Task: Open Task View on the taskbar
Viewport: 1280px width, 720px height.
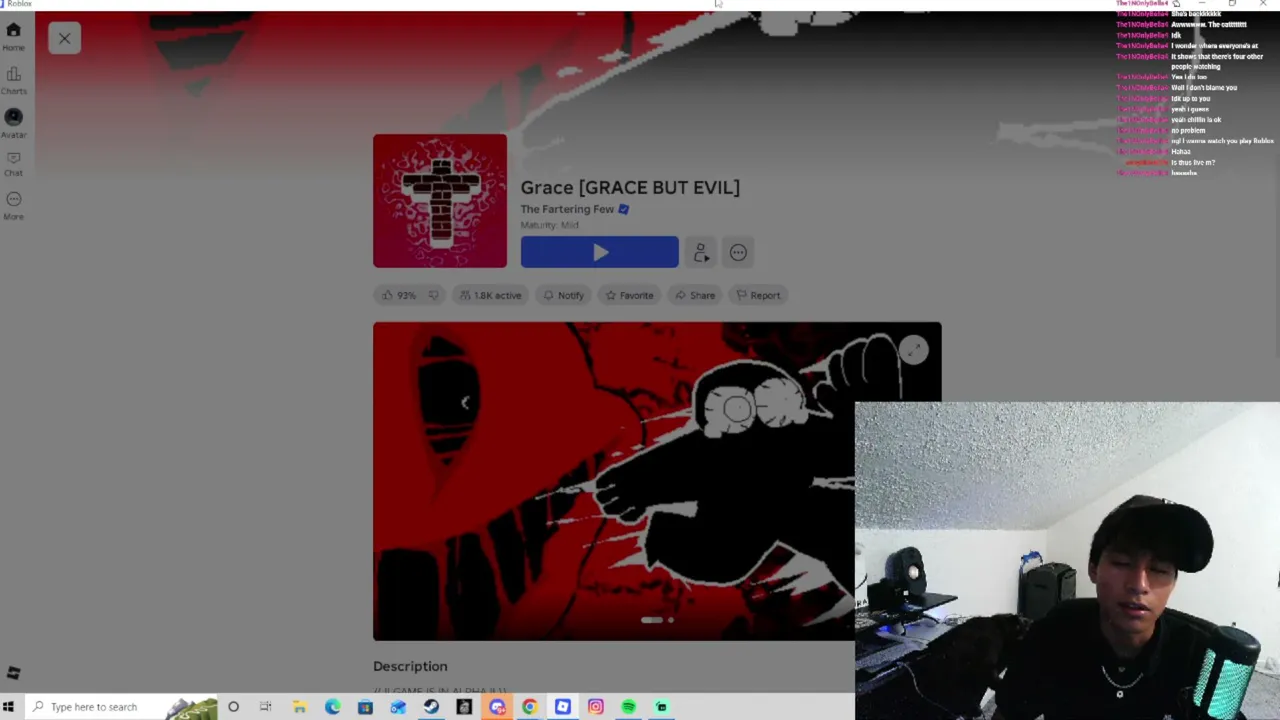Action: coord(266,707)
